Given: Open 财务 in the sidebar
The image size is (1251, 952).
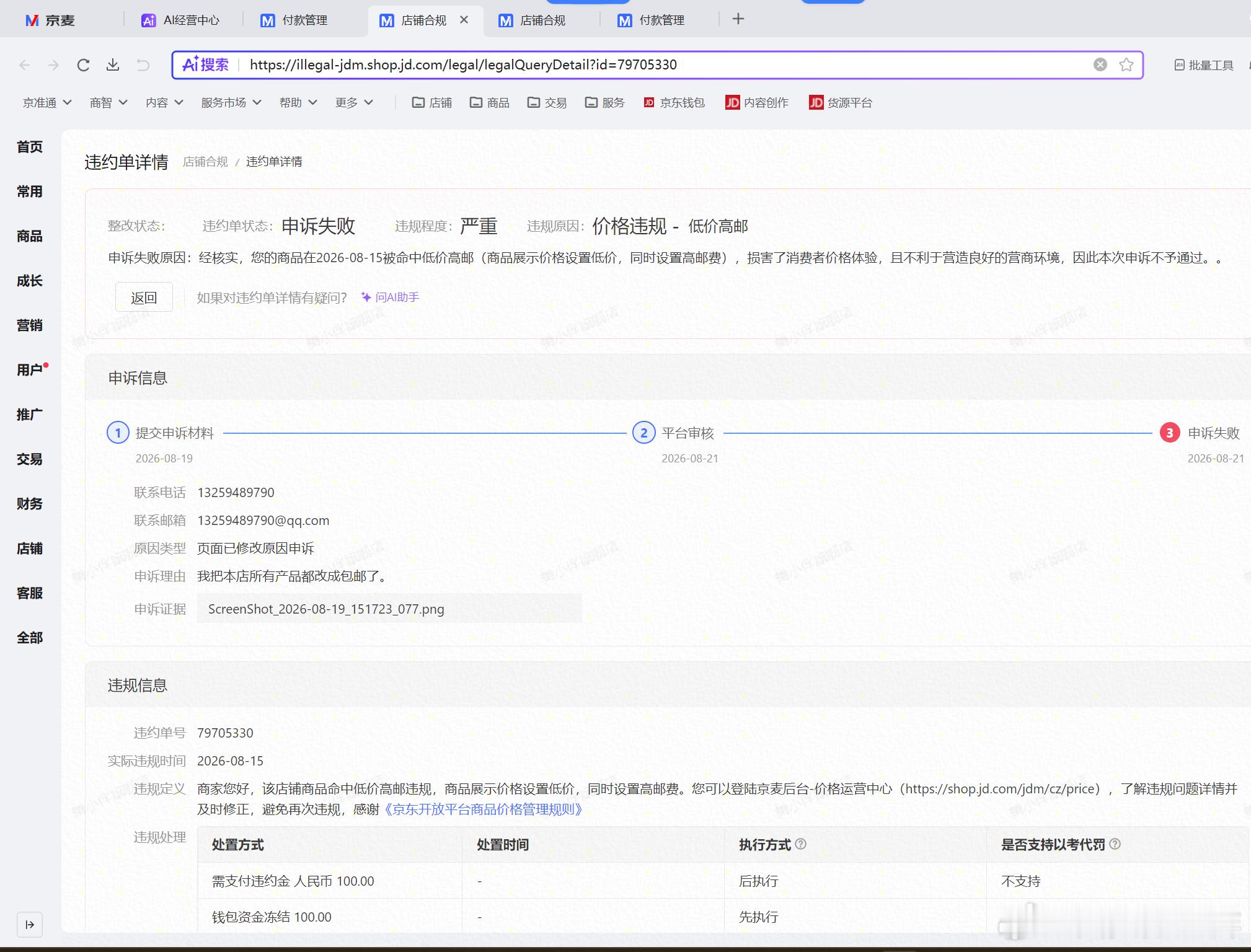Looking at the screenshot, I should coord(30,504).
